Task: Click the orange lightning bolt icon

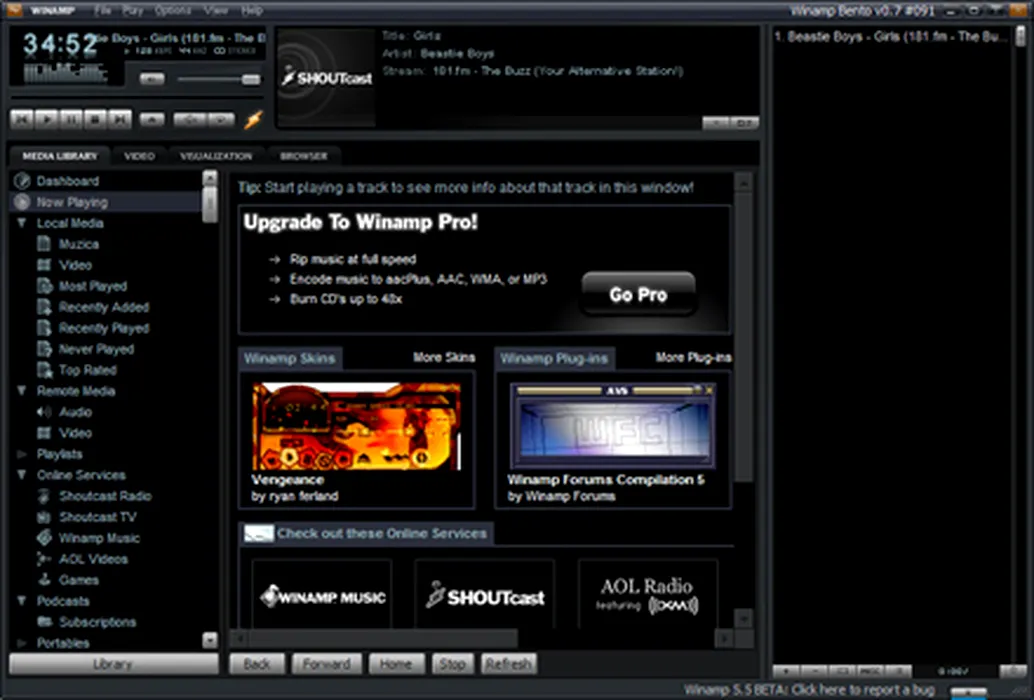Action: [254, 119]
